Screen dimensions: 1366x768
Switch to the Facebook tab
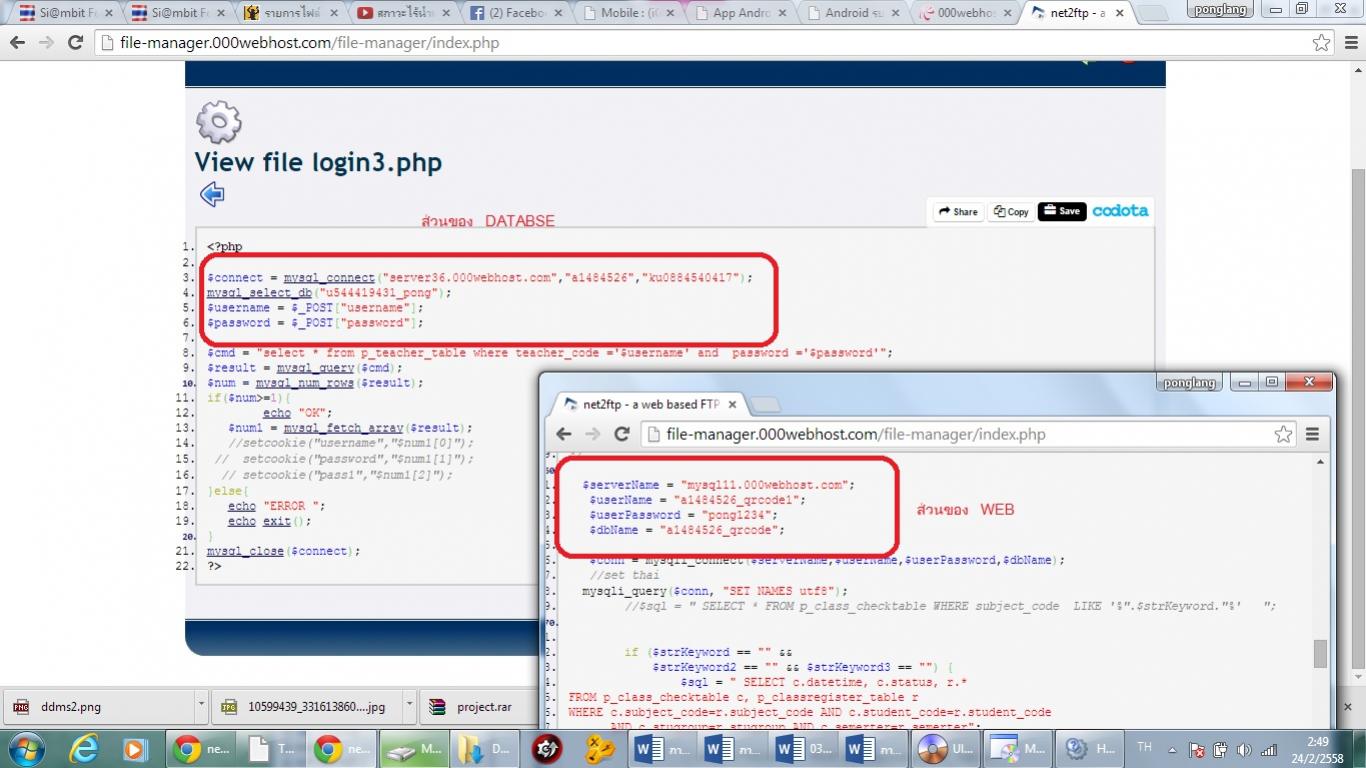pyautogui.click(x=513, y=13)
